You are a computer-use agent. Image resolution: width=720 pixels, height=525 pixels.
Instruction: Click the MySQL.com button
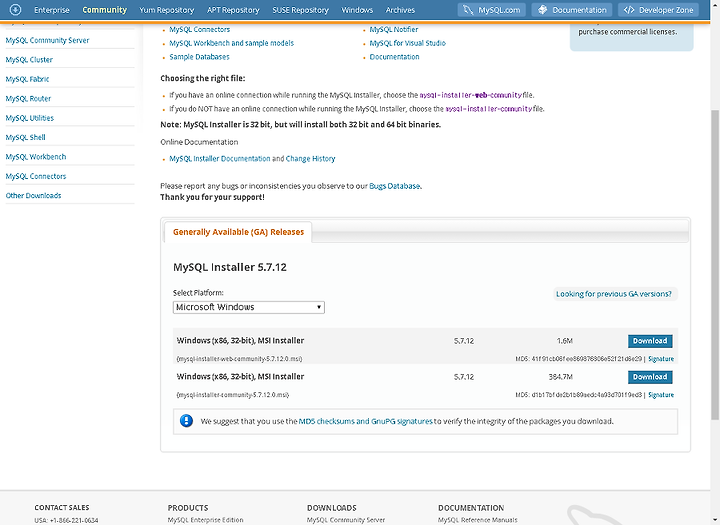[x=491, y=10]
